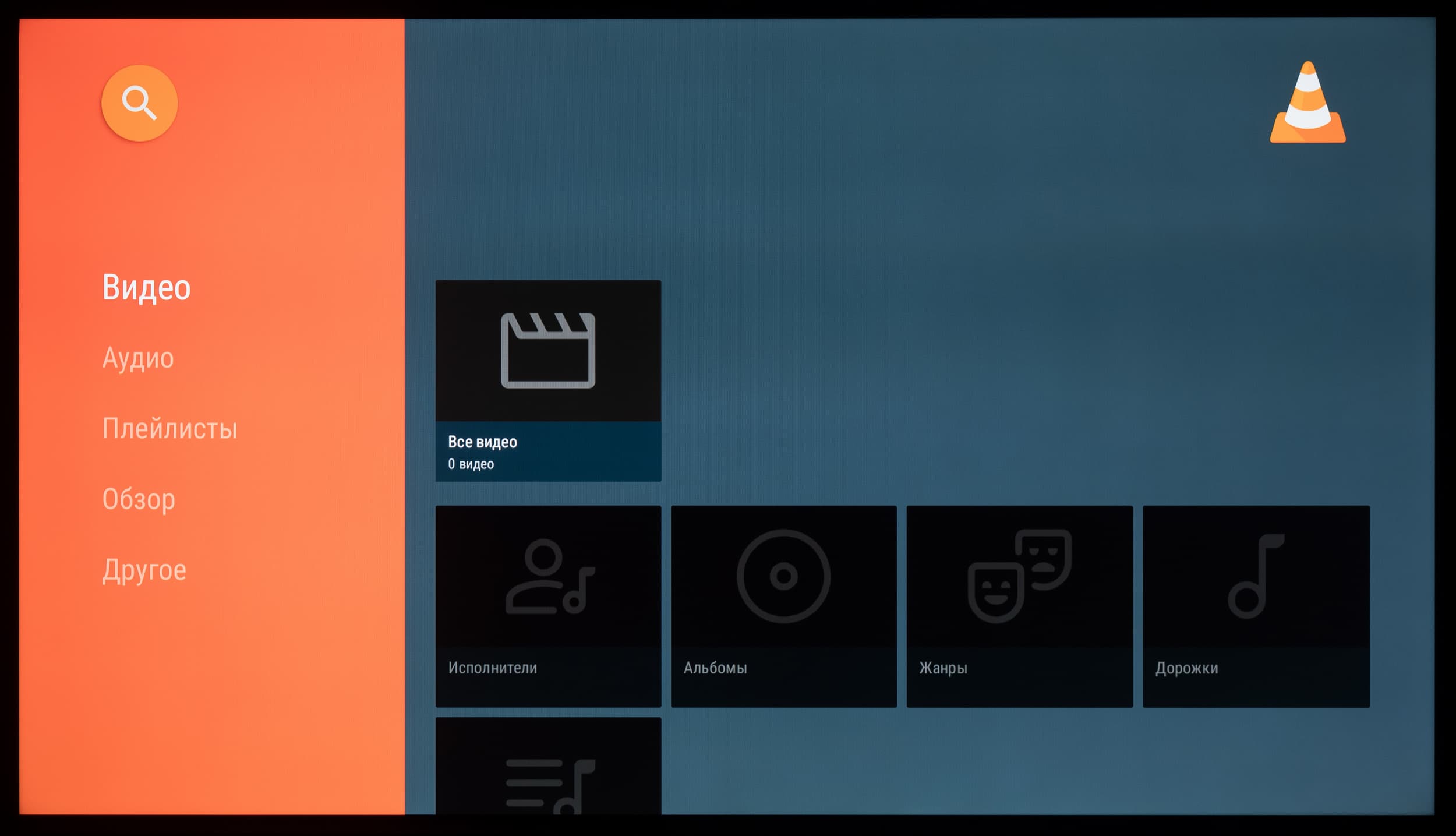Click the clapperboard icon in video card

click(x=547, y=350)
